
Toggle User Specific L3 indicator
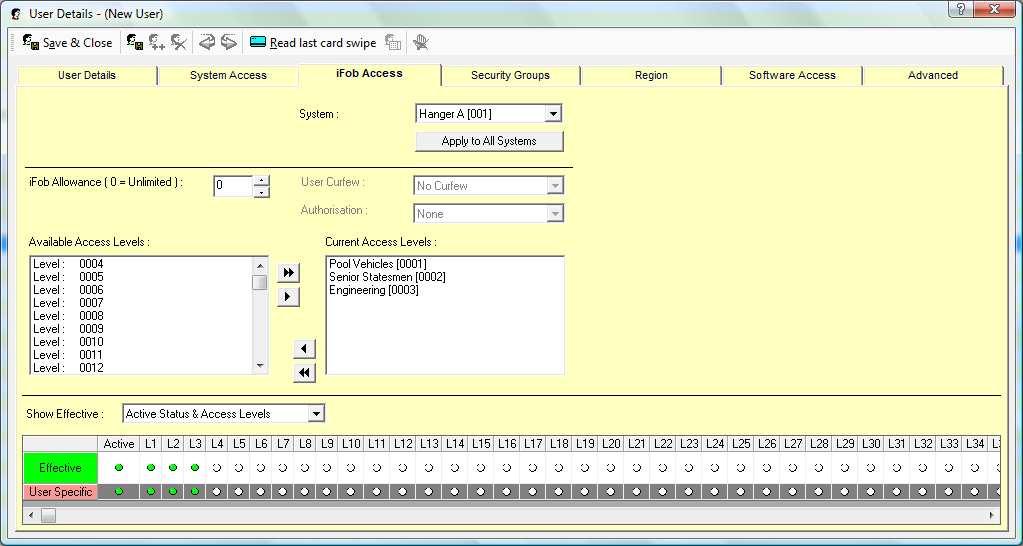tap(195, 492)
